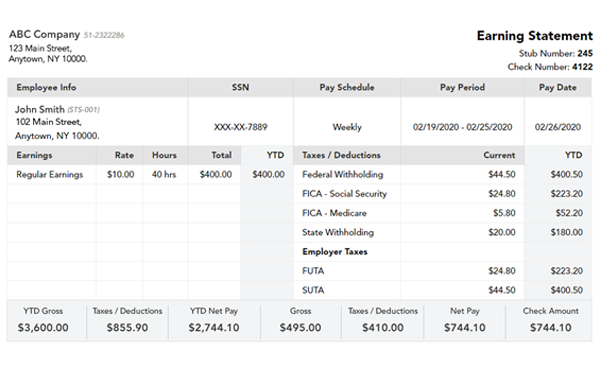
Task: Click the $10.00 rate value
Action: pyautogui.click(x=120, y=175)
